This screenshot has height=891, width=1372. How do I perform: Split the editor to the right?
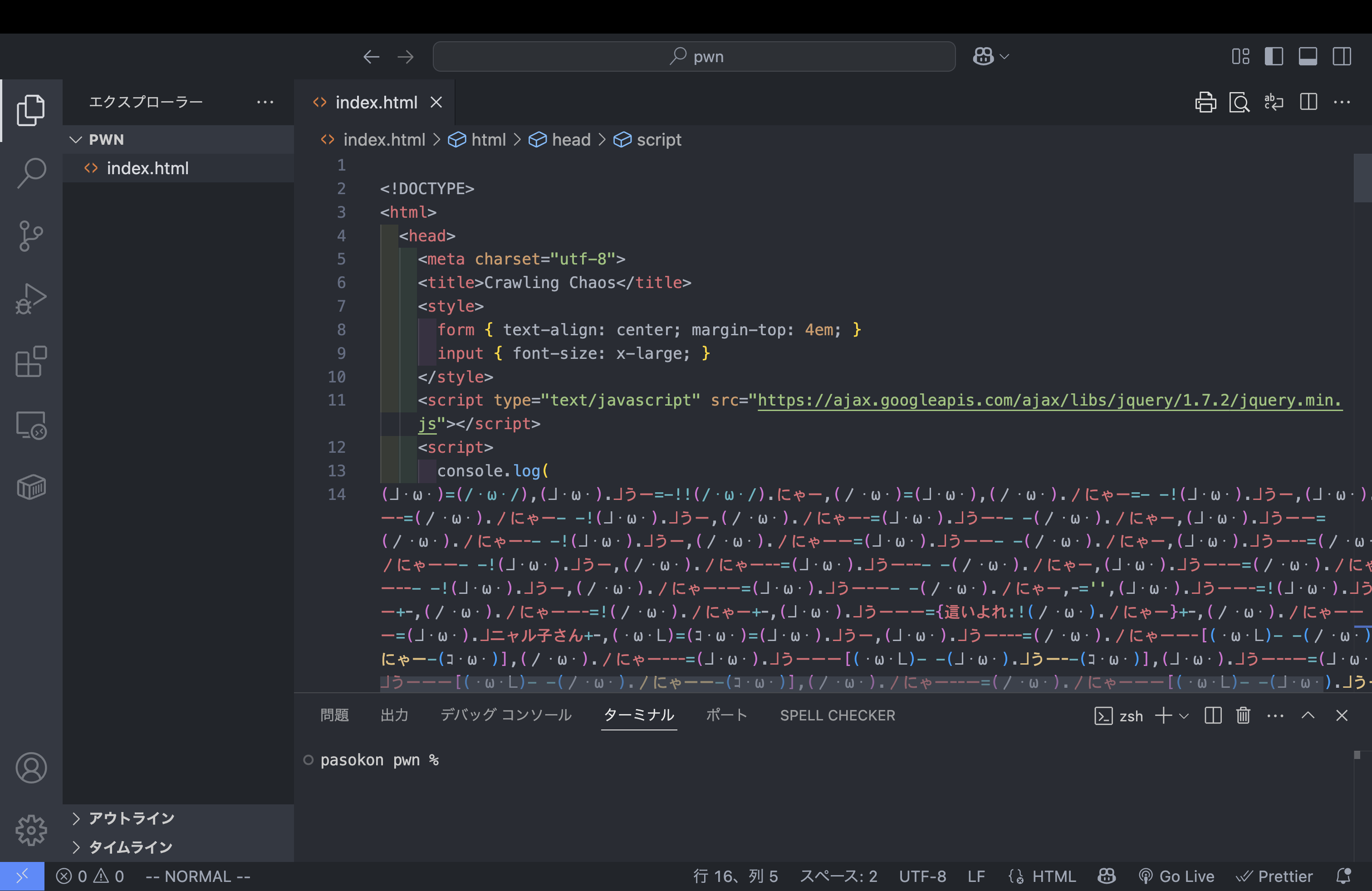1308,103
